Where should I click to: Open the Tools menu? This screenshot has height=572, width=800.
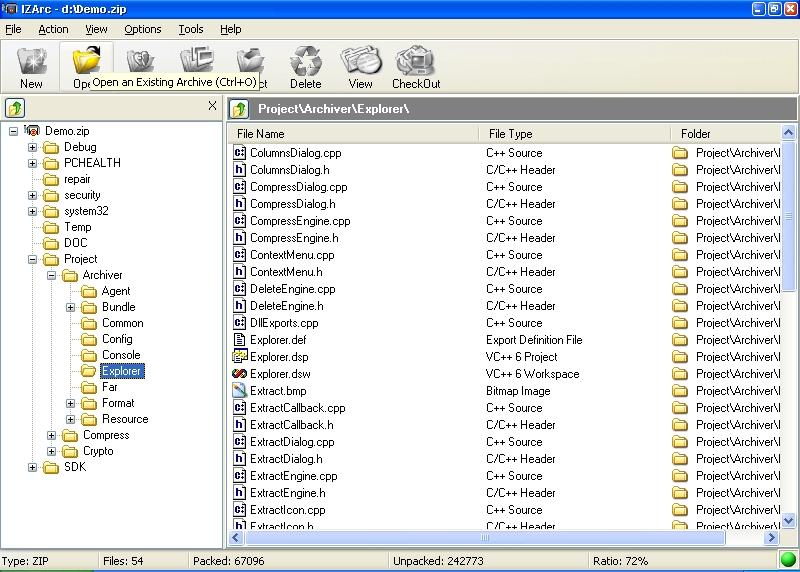tap(191, 29)
